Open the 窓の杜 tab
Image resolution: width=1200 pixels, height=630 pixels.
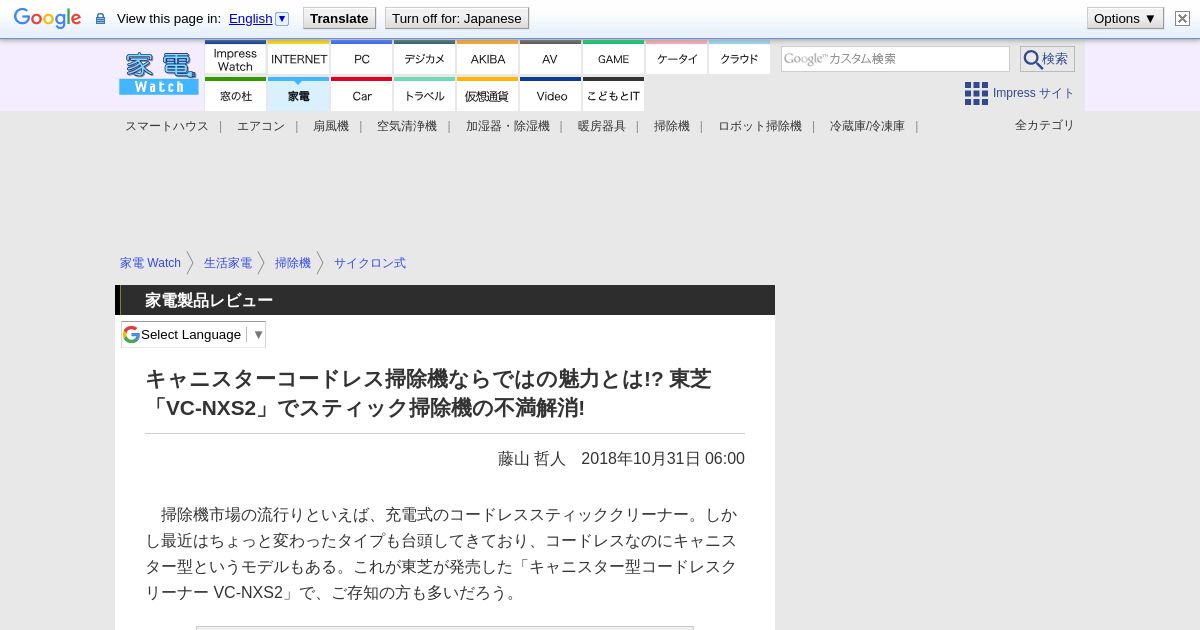click(x=235, y=95)
